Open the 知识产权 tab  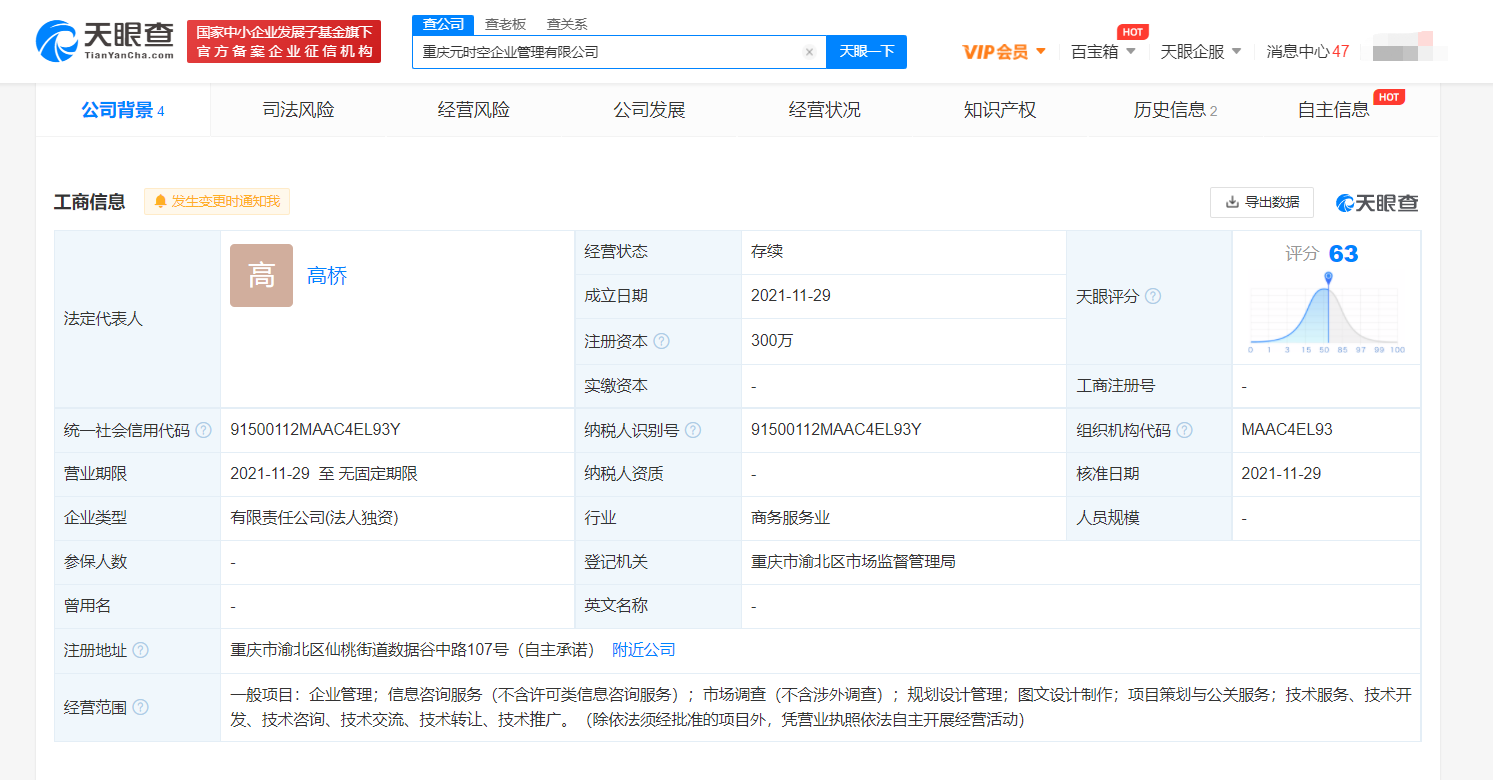click(x=999, y=110)
